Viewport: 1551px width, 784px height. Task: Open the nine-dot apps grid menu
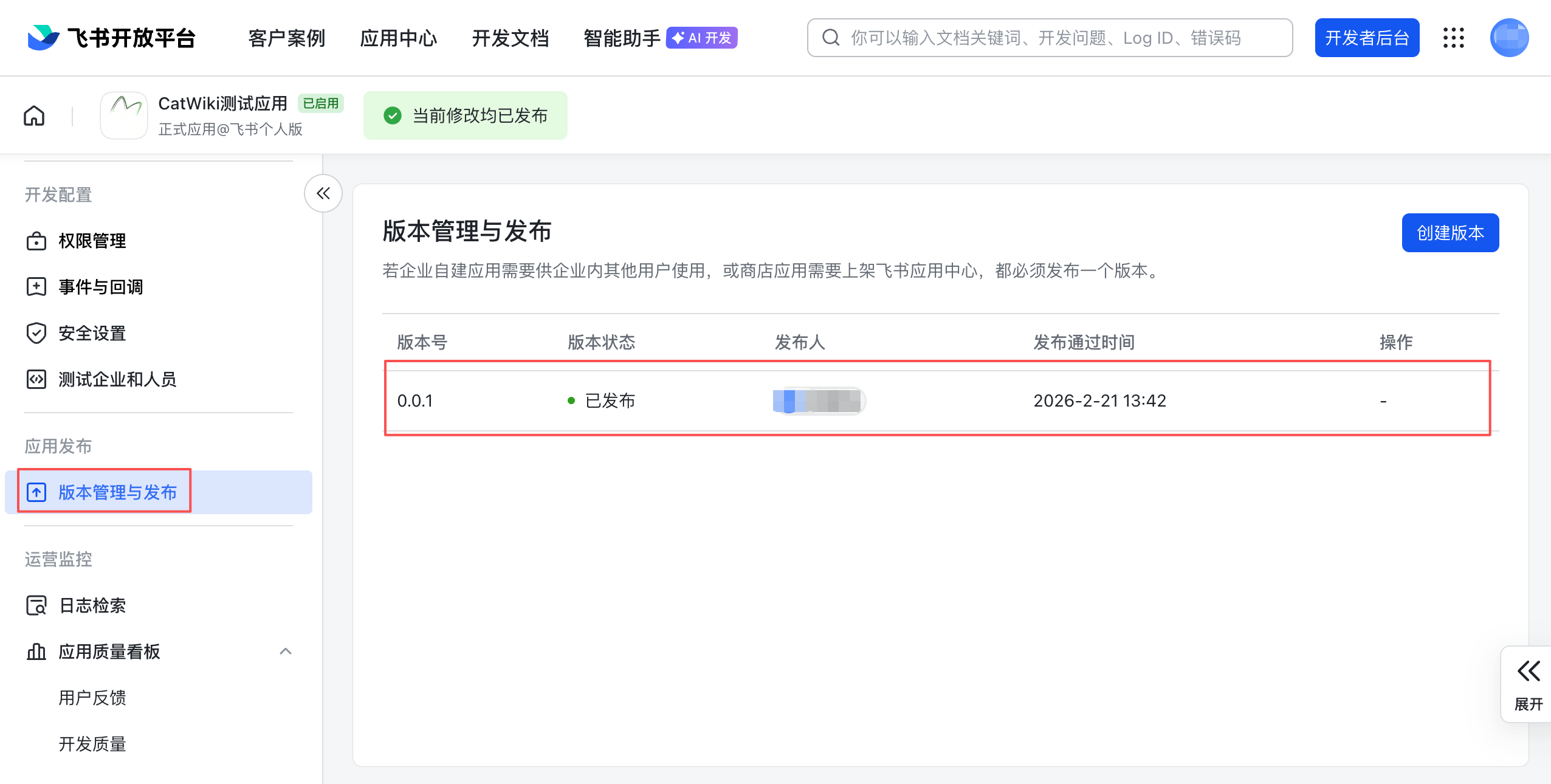pos(1453,38)
